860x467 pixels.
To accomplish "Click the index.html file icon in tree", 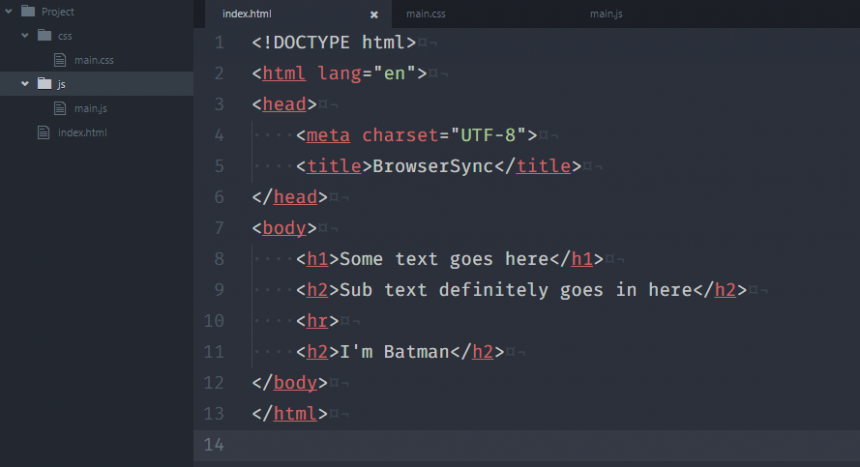I will pyautogui.click(x=43, y=132).
